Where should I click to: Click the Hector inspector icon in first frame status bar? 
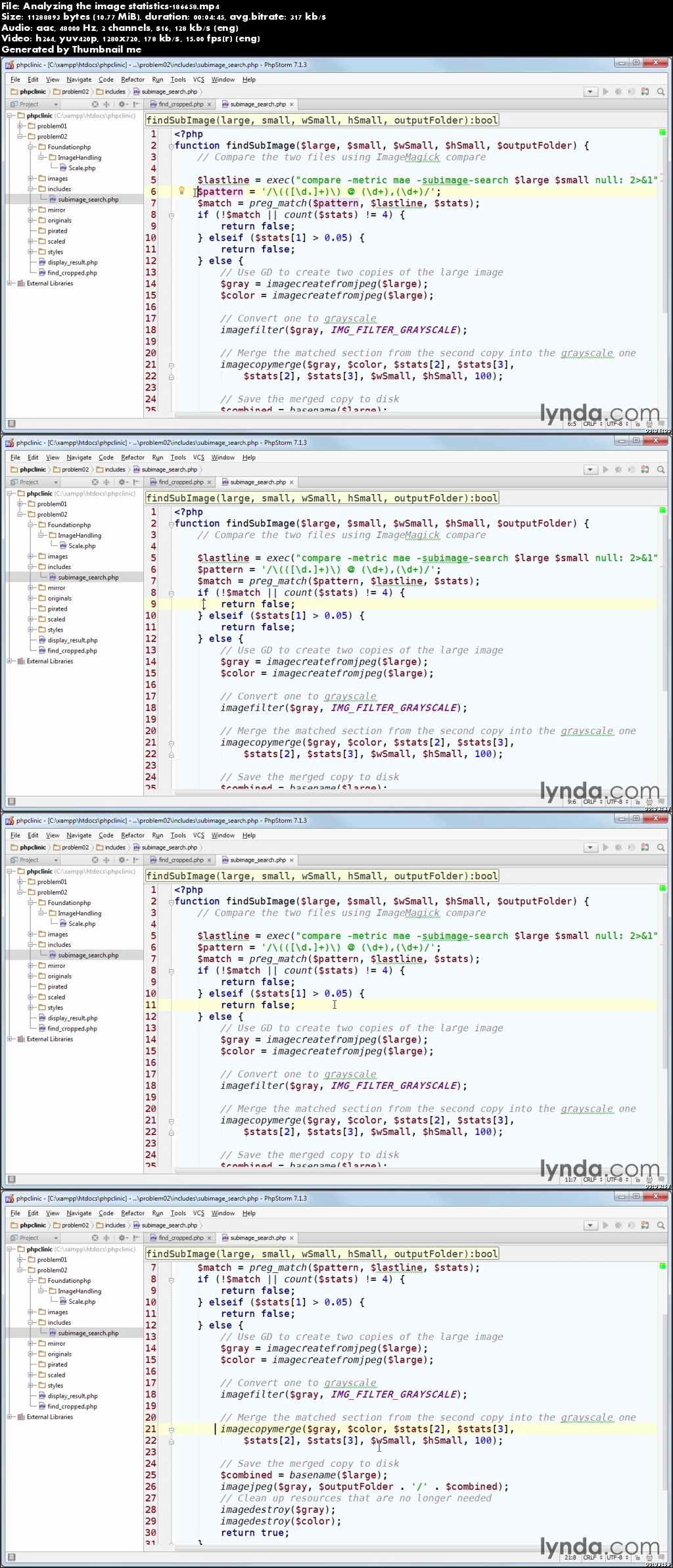649,424
